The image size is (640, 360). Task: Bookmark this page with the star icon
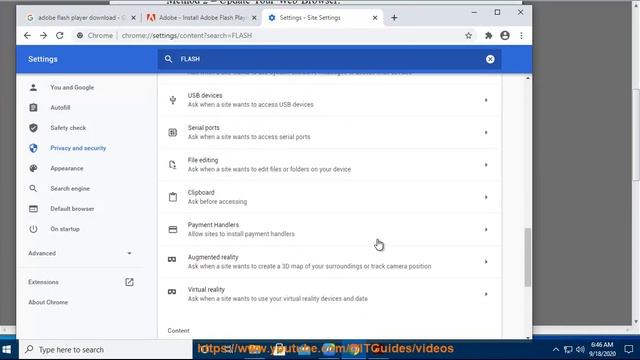[x=469, y=36]
